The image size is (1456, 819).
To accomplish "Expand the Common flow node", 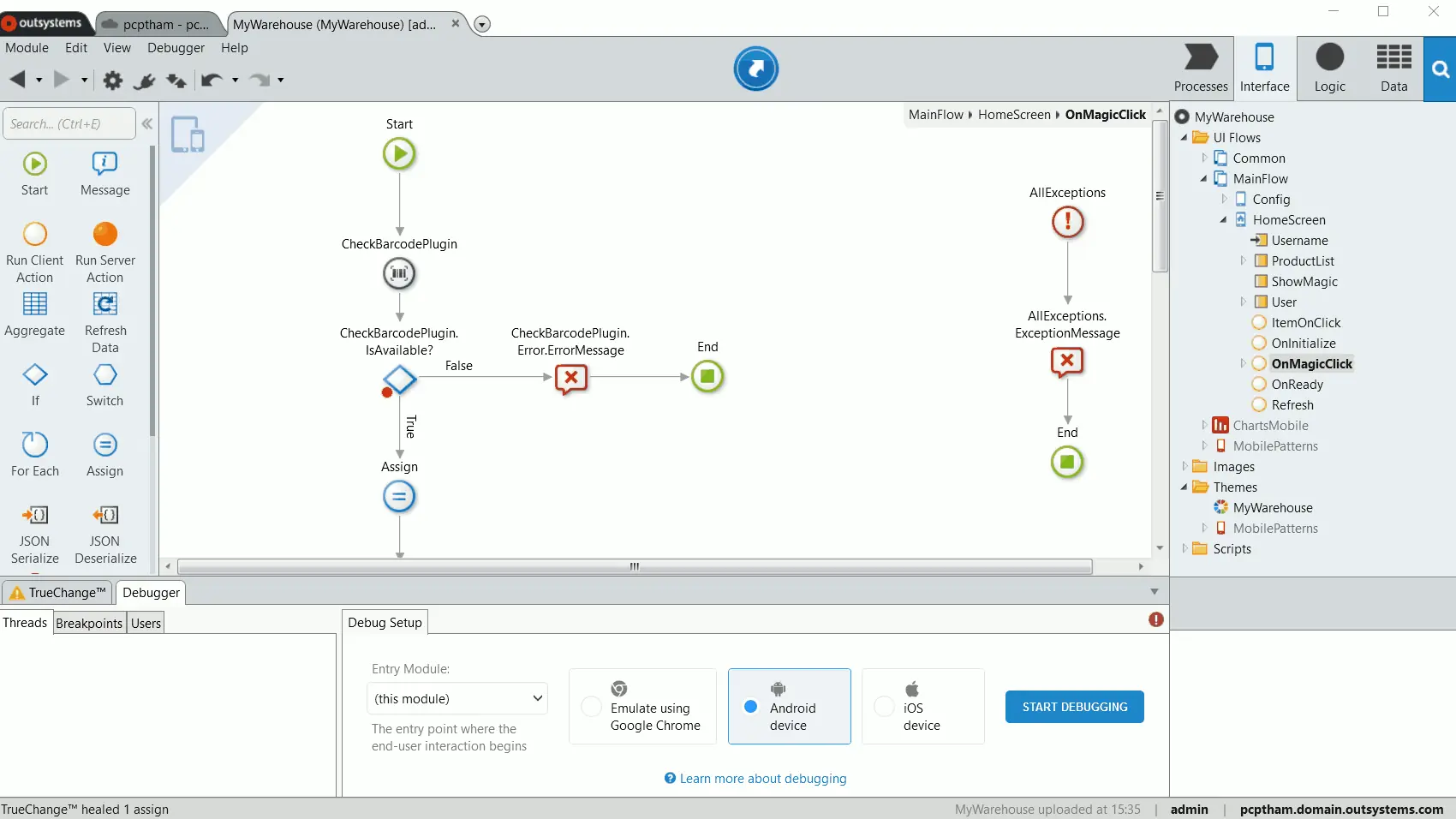I will click(x=1204, y=158).
